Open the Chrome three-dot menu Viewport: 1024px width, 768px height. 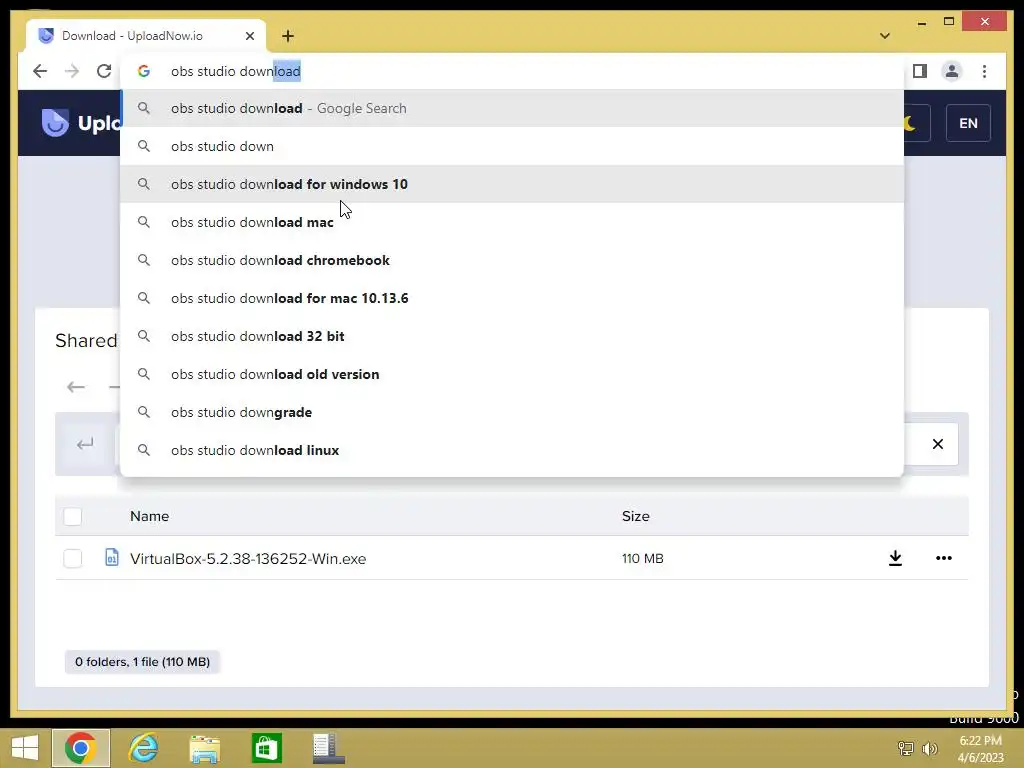984,71
